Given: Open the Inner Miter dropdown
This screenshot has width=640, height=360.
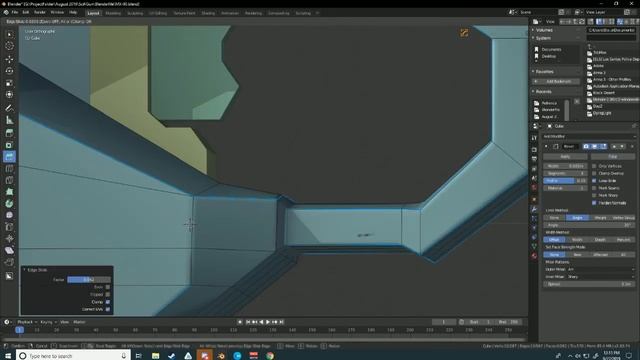Looking at the screenshot, I should point(600,277).
